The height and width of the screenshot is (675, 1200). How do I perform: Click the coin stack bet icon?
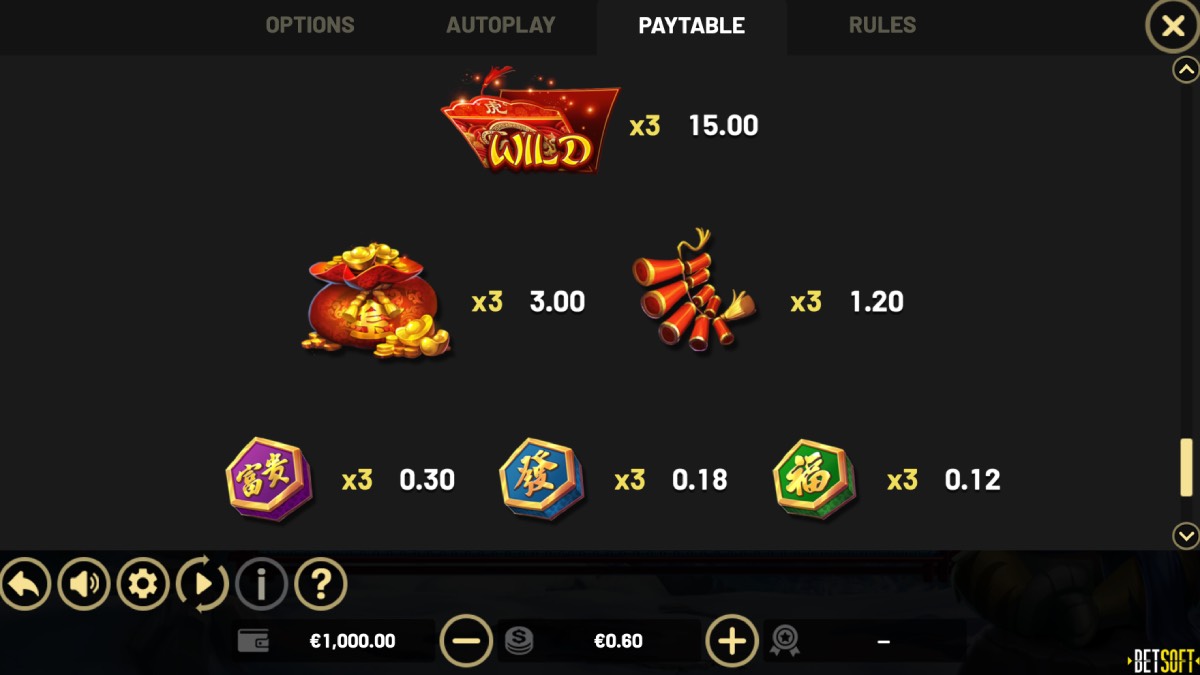518,641
